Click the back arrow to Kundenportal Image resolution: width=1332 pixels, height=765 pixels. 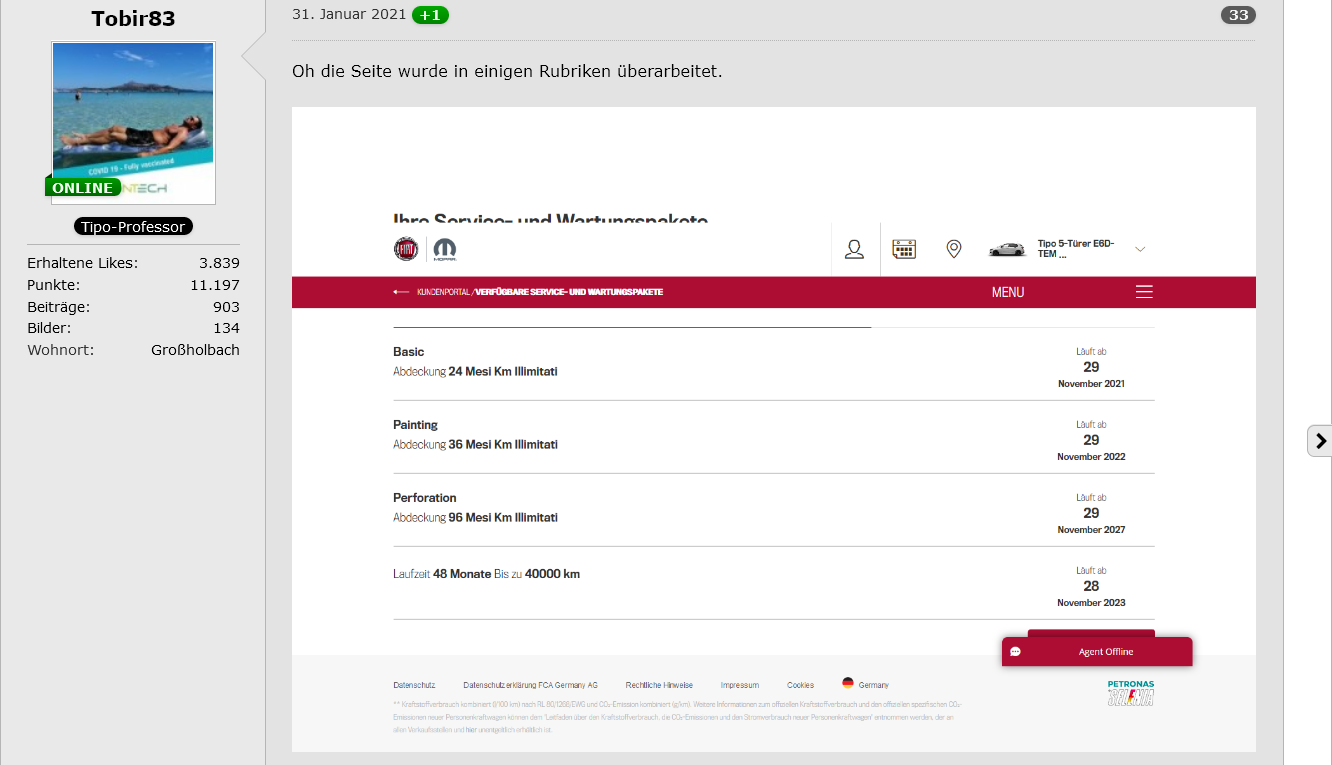tap(402, 292)
